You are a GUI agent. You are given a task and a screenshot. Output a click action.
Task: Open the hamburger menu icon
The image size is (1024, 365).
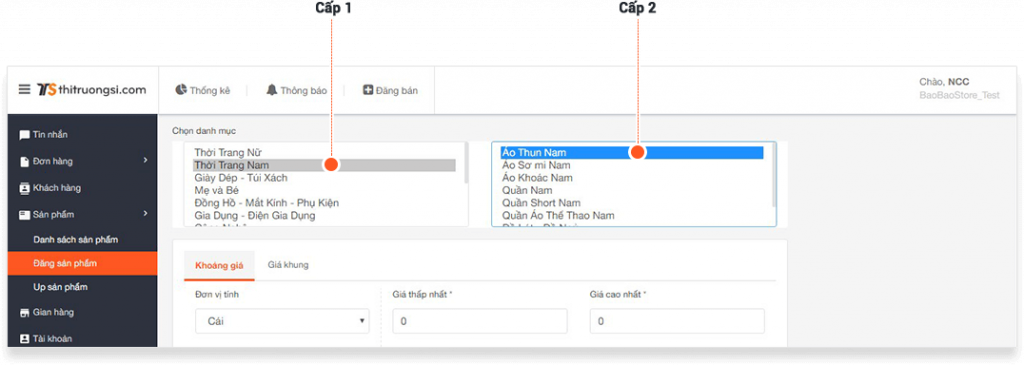[x=24, y=89]
